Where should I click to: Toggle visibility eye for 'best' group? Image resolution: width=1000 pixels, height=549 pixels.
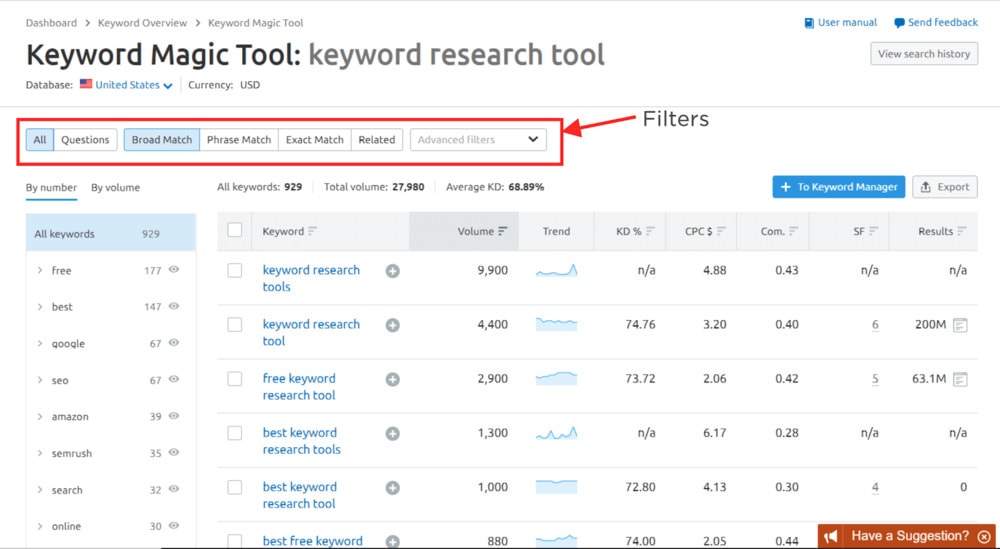click(x=173, y=306)
